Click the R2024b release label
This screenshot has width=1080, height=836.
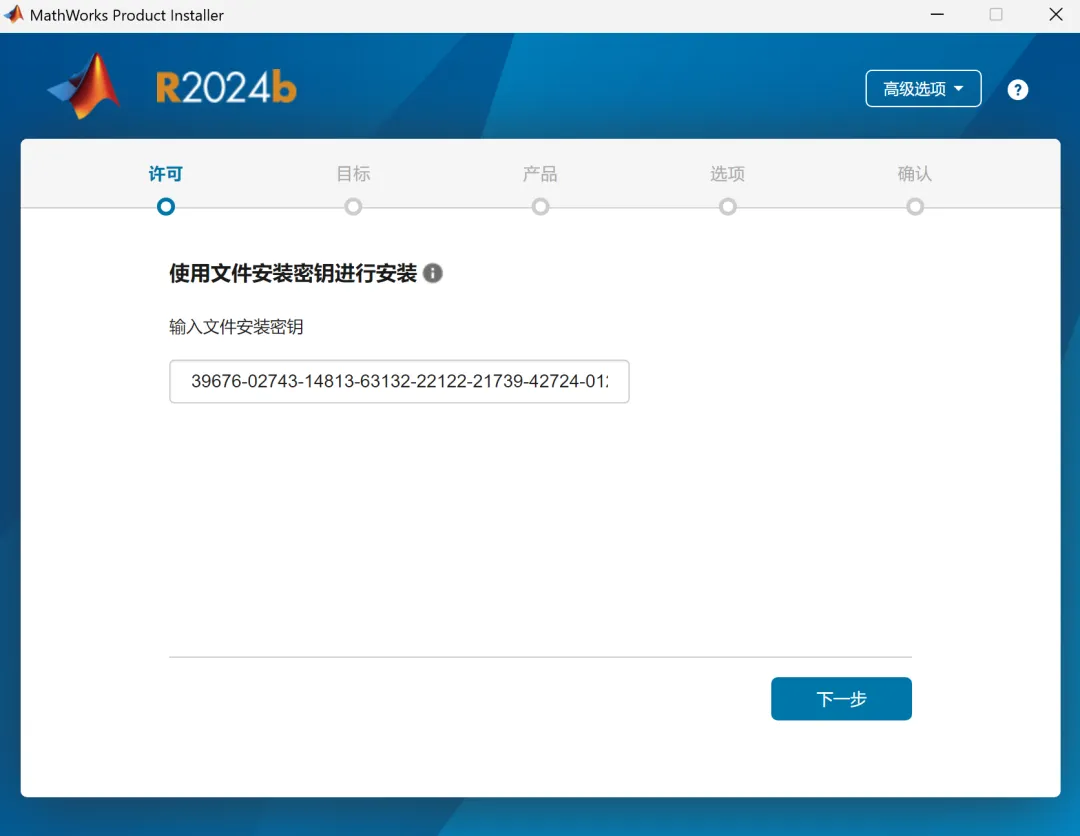pyautogui.click(x=226, y=88)
